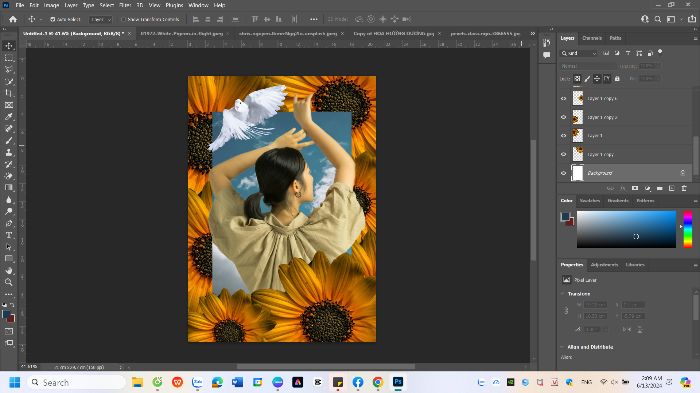Viewport: 700px width, 393px height.
Task: Select the Horizontal Type tool
Action: click(x=8, y=235)
